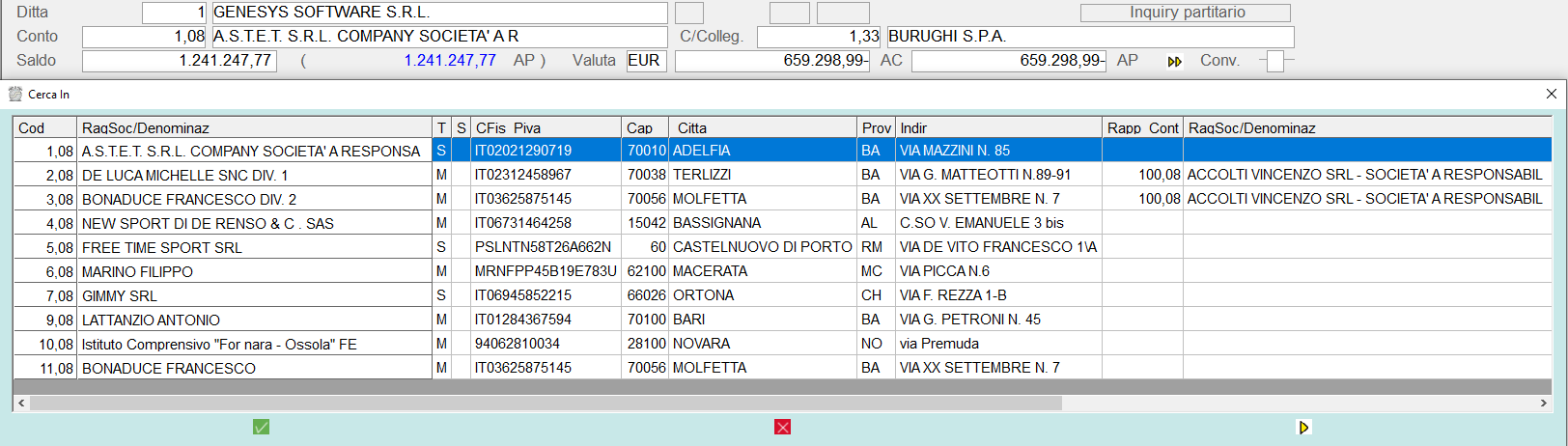Image resolution: width=1568 pixels, height=446 pixels.
Task: Click the RagSoc/Denominaz first column header
Action: click(x=254, y=127)
